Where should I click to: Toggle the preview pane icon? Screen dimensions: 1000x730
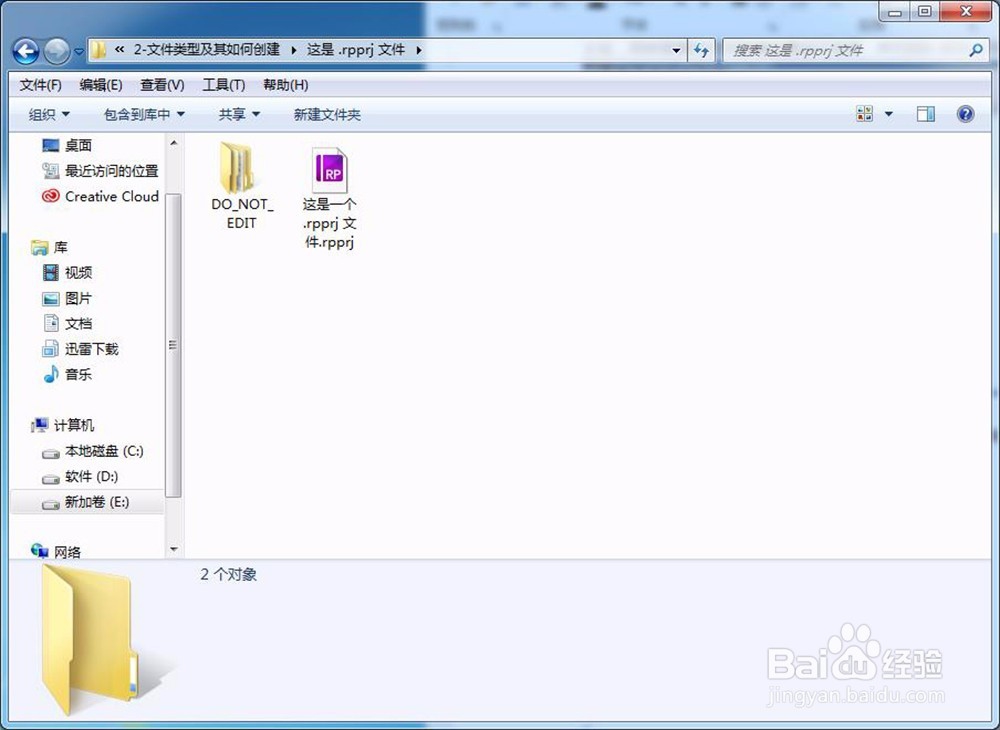[x=925, y=114]
